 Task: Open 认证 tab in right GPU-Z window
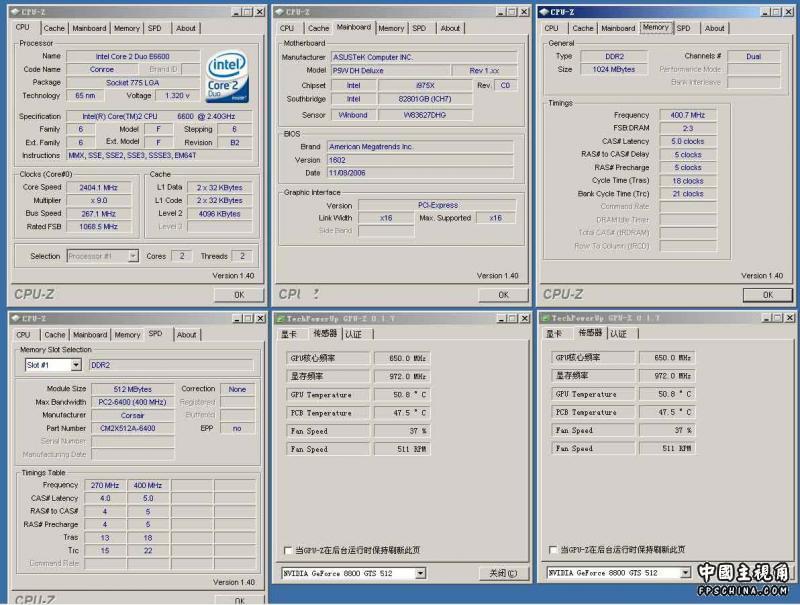(x=618, y=334)
